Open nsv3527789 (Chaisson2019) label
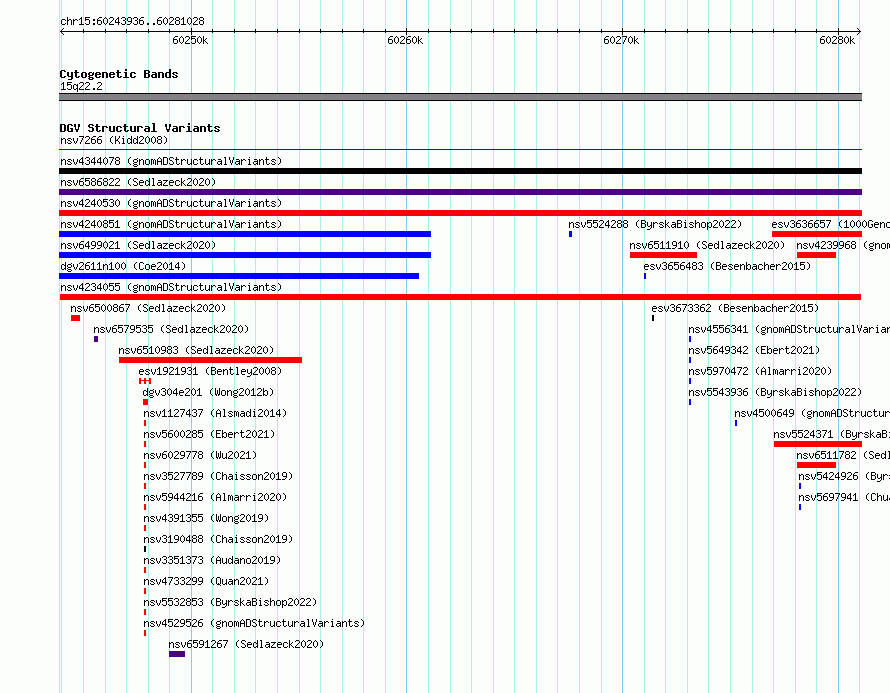The width and height of the screenshot is (890, 693). [x=218, y=476]
